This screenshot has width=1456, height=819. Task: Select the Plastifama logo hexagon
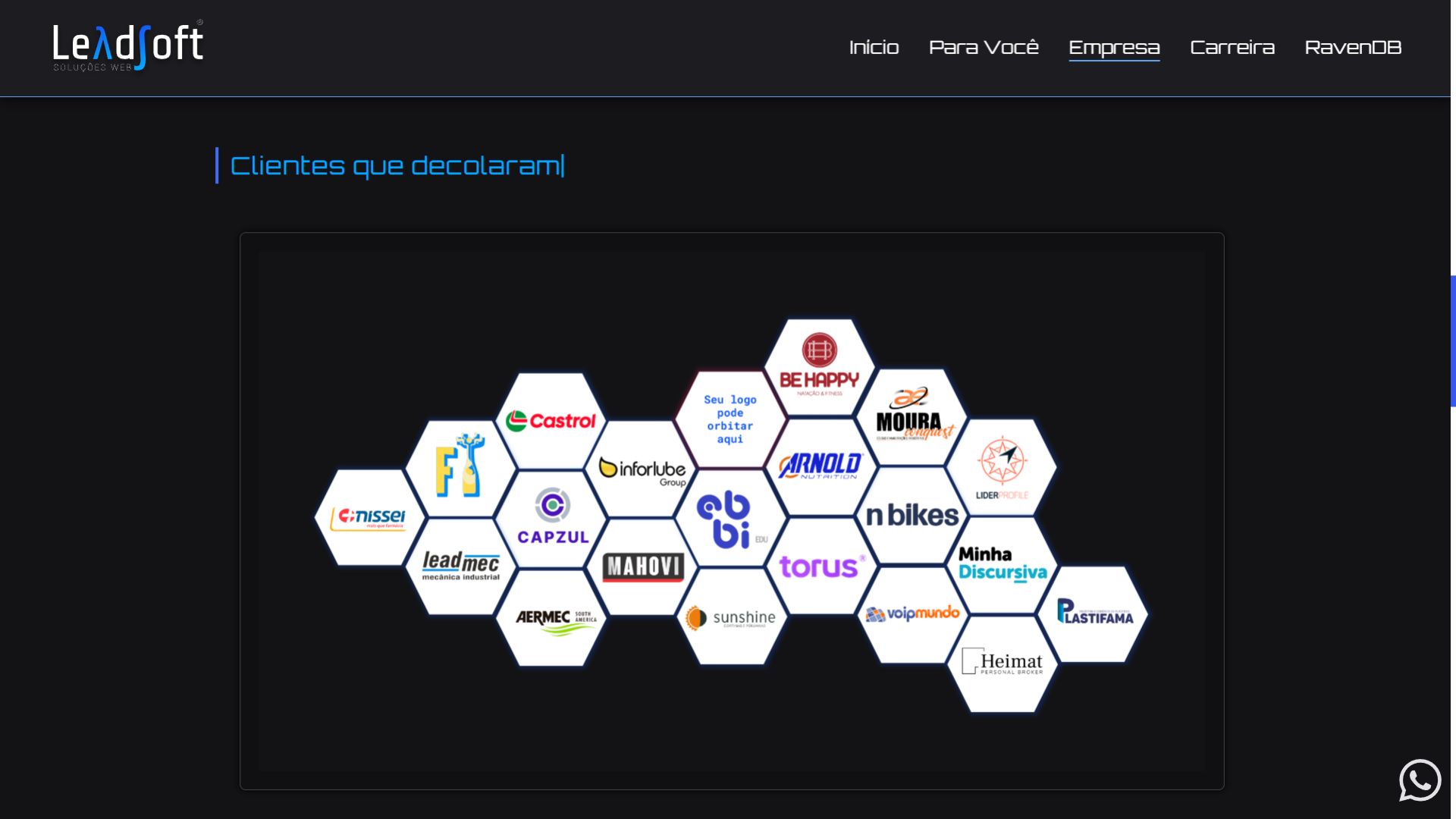[1094, 613]
